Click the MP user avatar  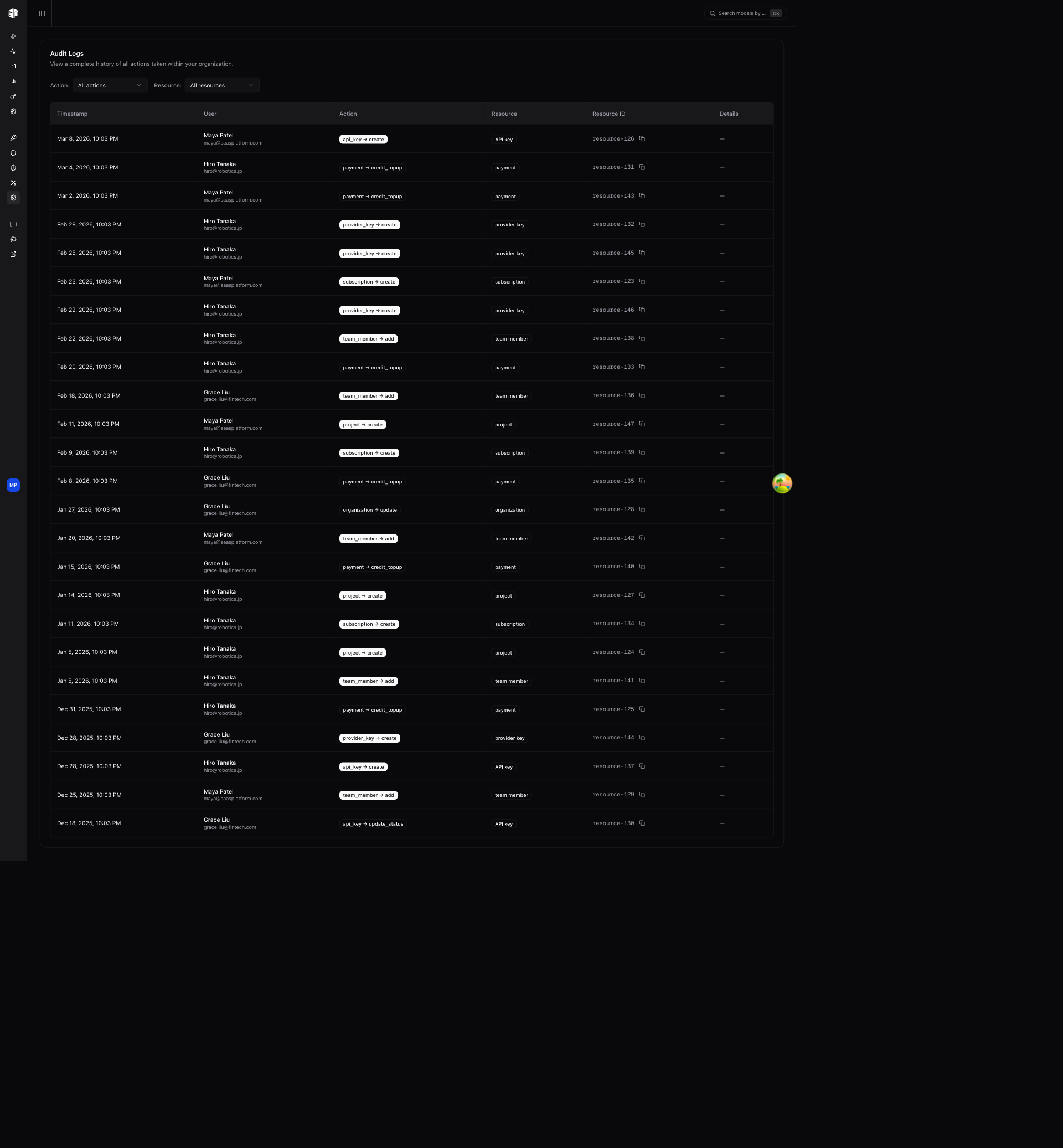(13, 485)
